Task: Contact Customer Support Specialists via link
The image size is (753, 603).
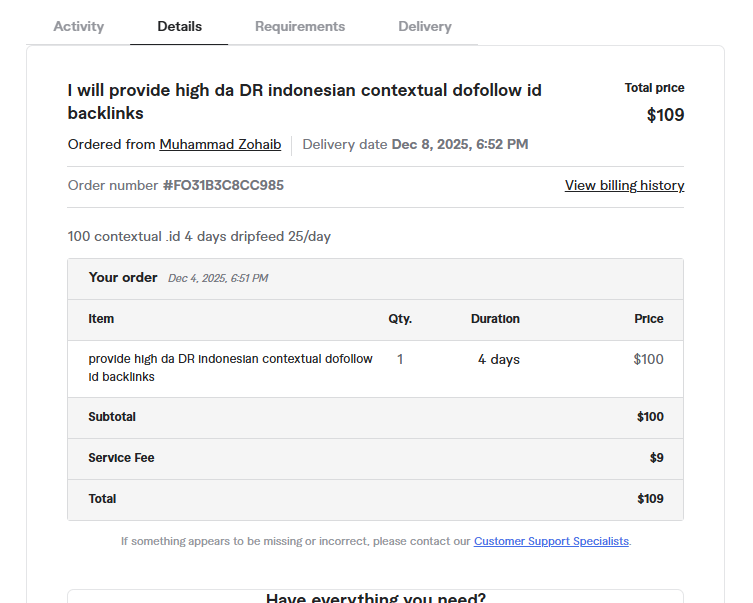Action: 551,541
